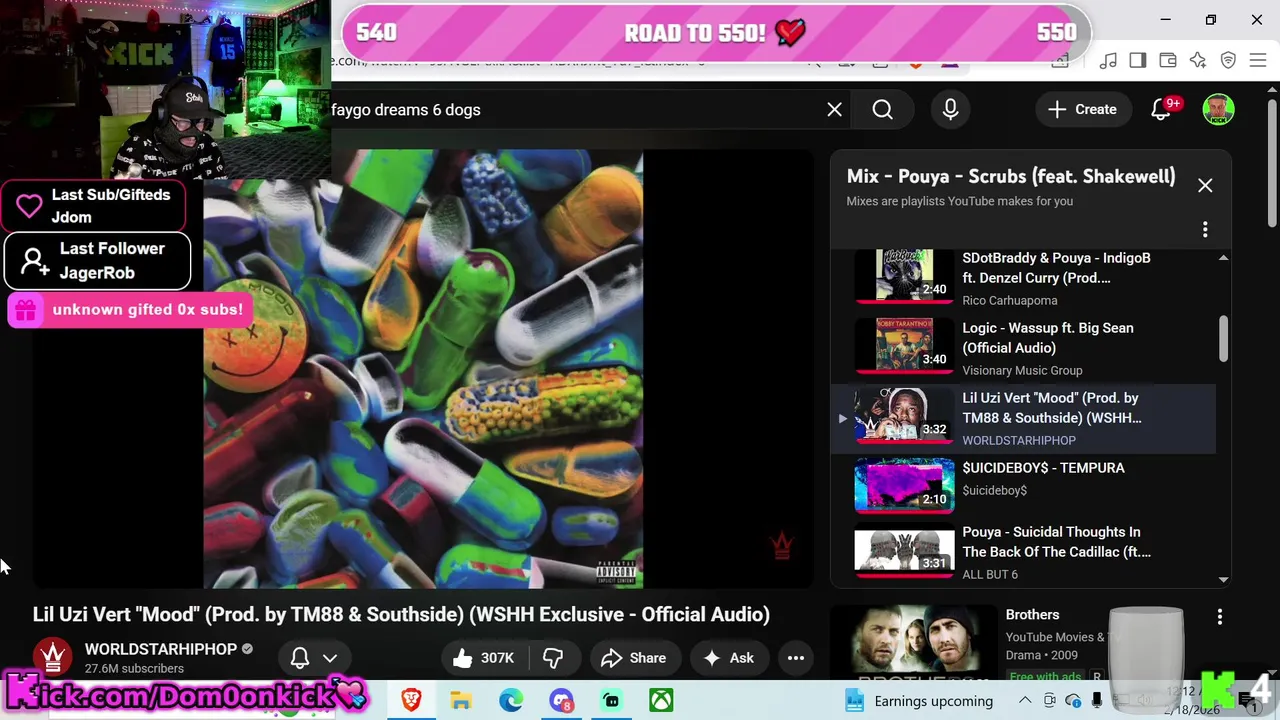
Task: Toggle the channel notification bell
Action: point(299,658)
